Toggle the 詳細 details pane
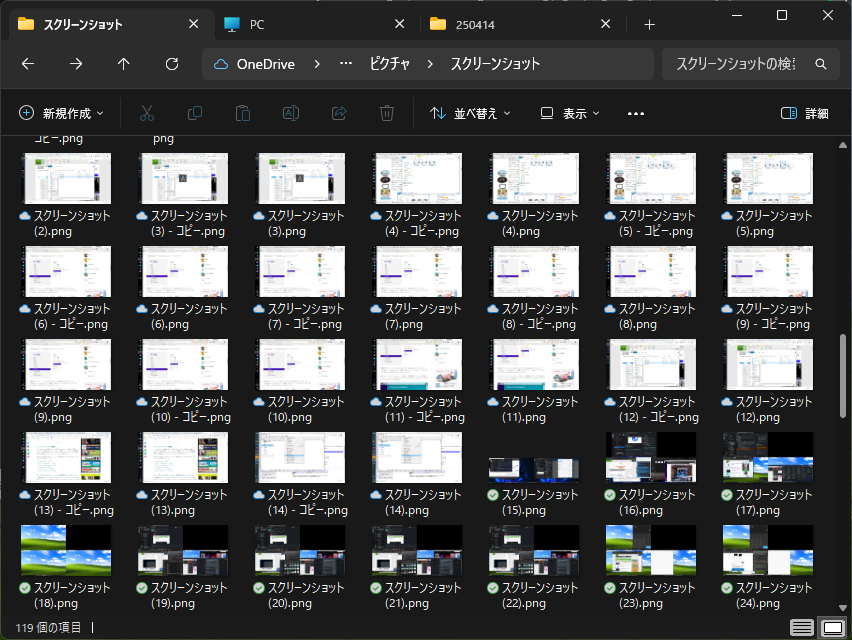The image size is (852, 640). 806,113
